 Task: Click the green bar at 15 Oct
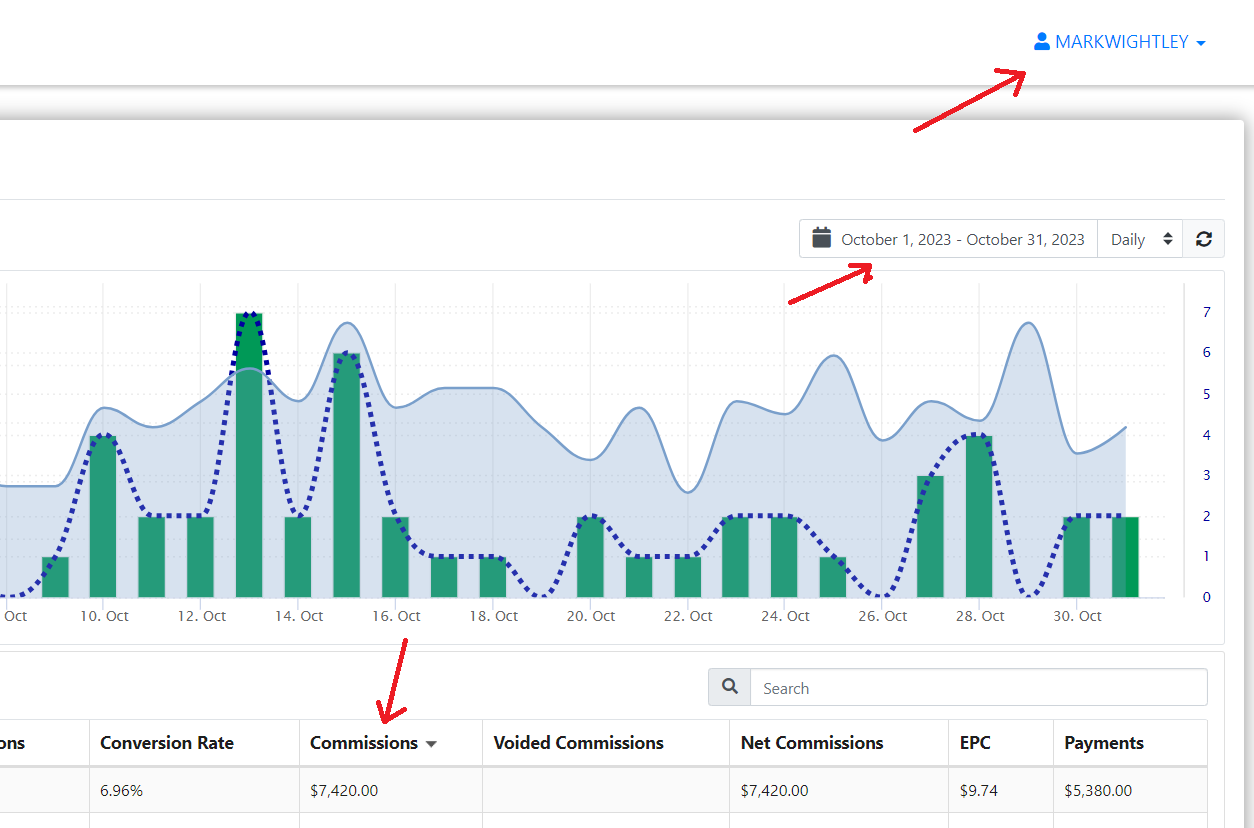[x=346, y=480]
